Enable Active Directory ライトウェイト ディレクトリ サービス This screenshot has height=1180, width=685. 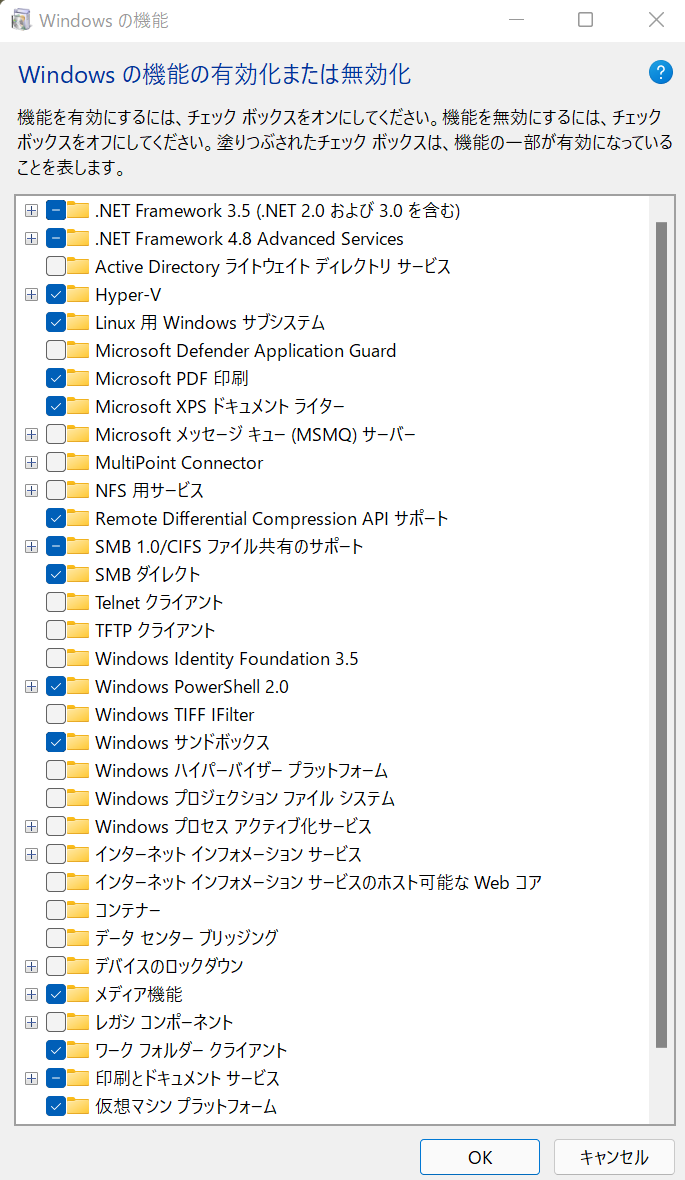(x=55, y=266)
